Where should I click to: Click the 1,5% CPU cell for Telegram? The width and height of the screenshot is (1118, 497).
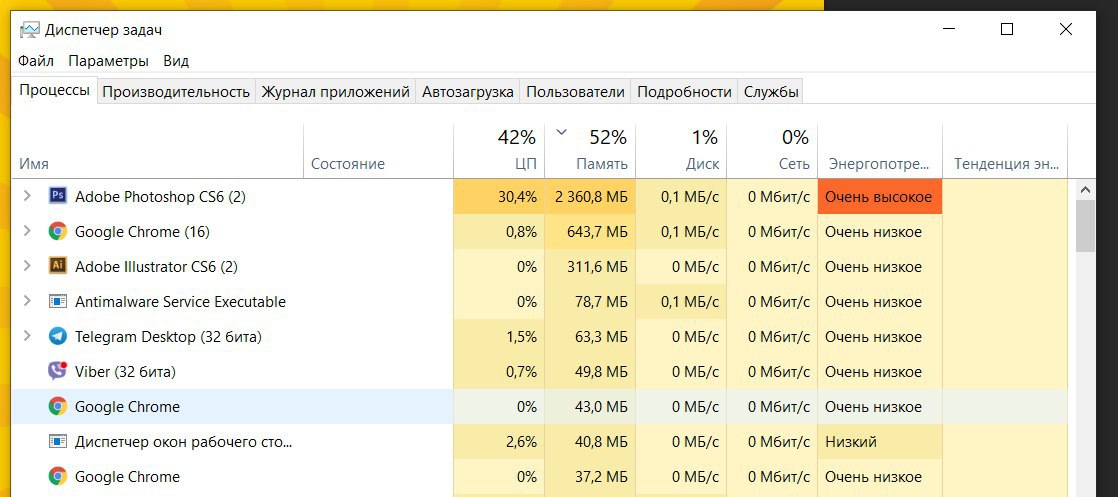point(499,336)
